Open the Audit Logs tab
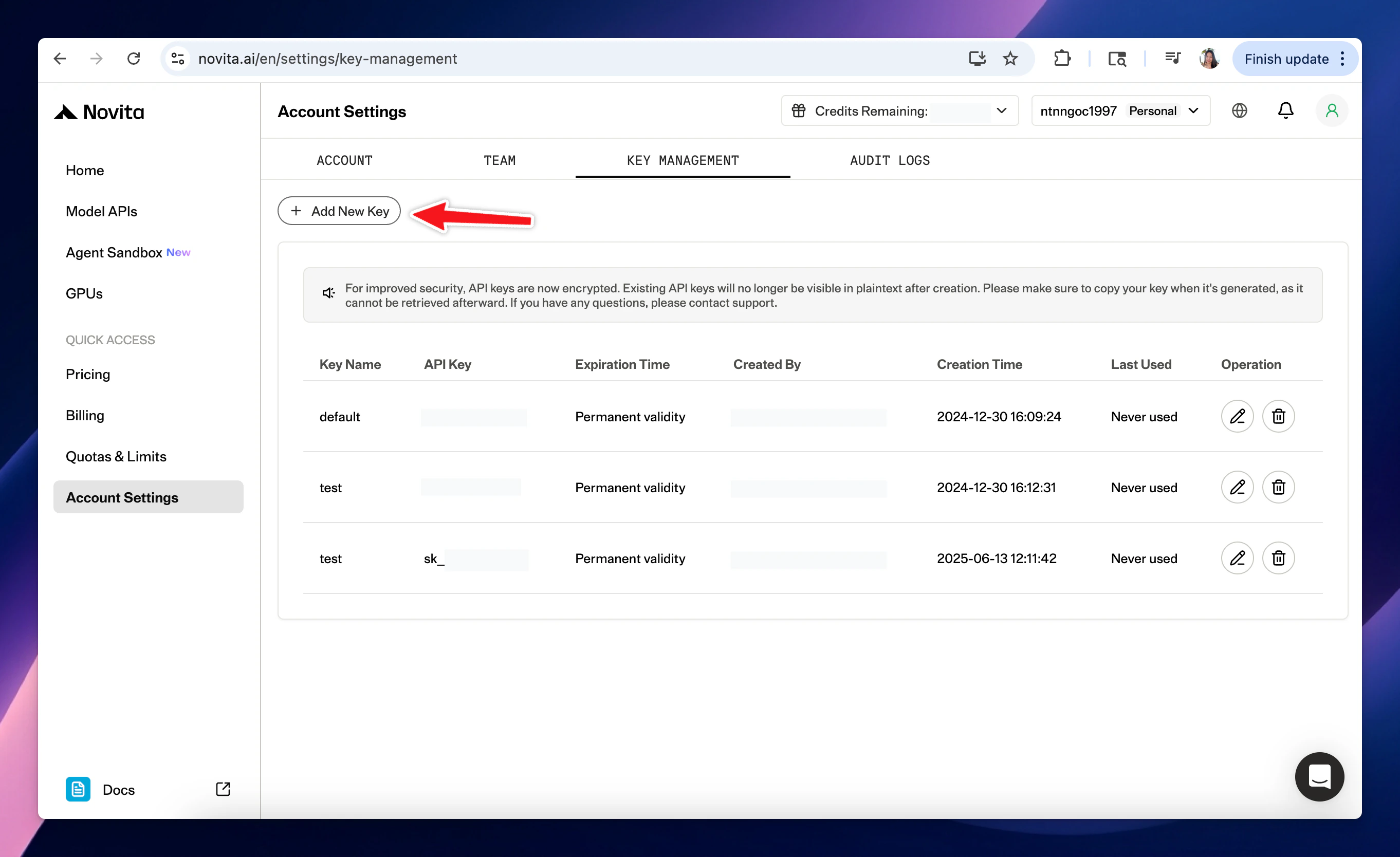The height and width of the screenshot is (857, 1400). coord(890,161)
